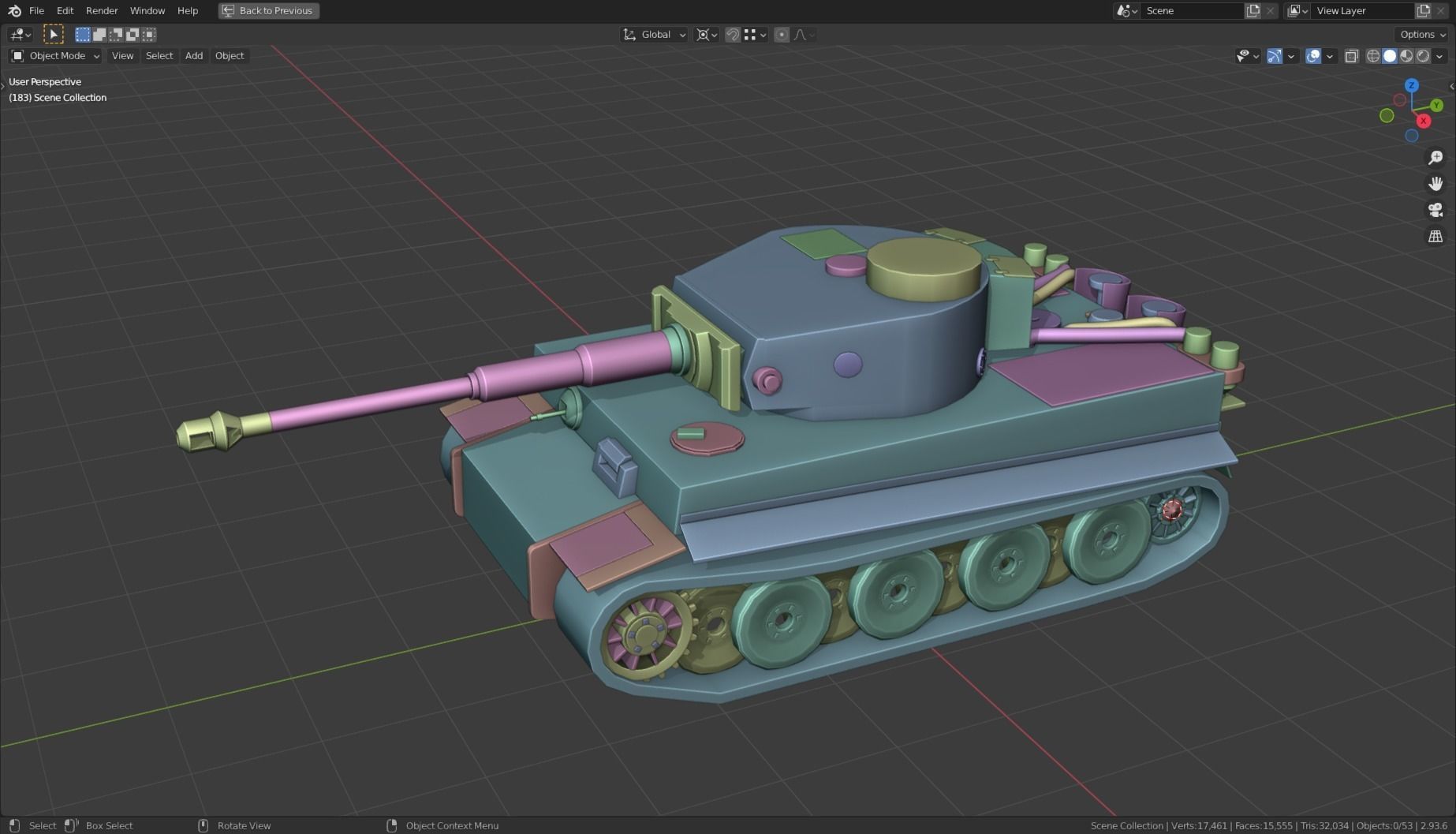This screenshot has height=834, width=1456.
Task: Switch to Wireframe shading
Action: pos(1373,56)
